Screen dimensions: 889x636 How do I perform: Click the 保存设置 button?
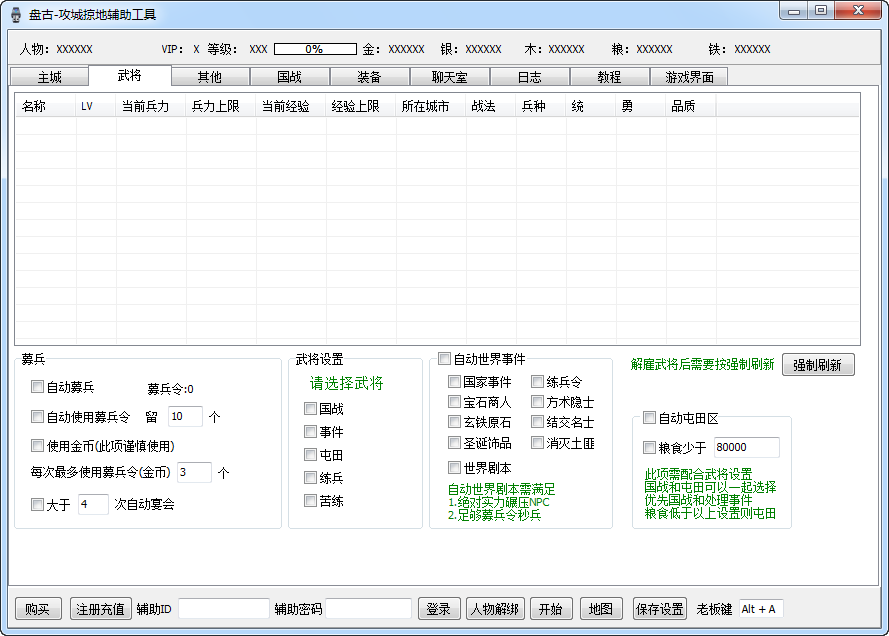tap(659, 608)
